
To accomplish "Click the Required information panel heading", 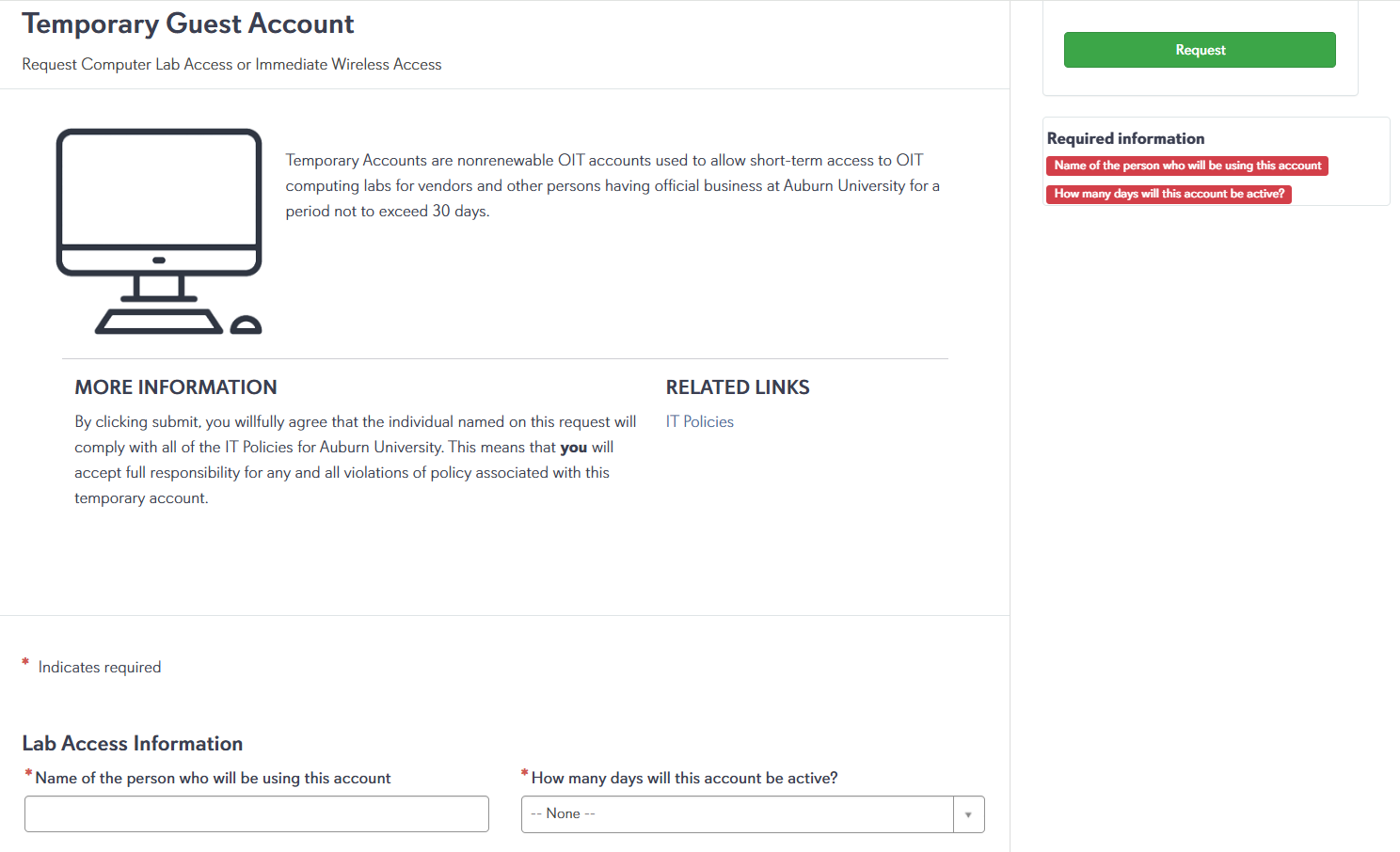I will [1125, 137].
